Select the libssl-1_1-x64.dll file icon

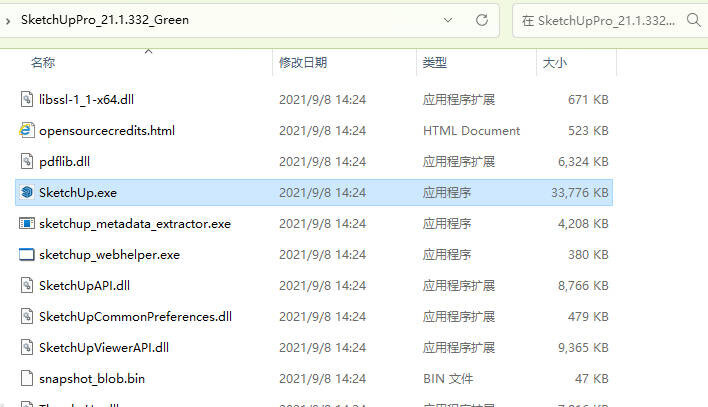(x=27, y=99)
